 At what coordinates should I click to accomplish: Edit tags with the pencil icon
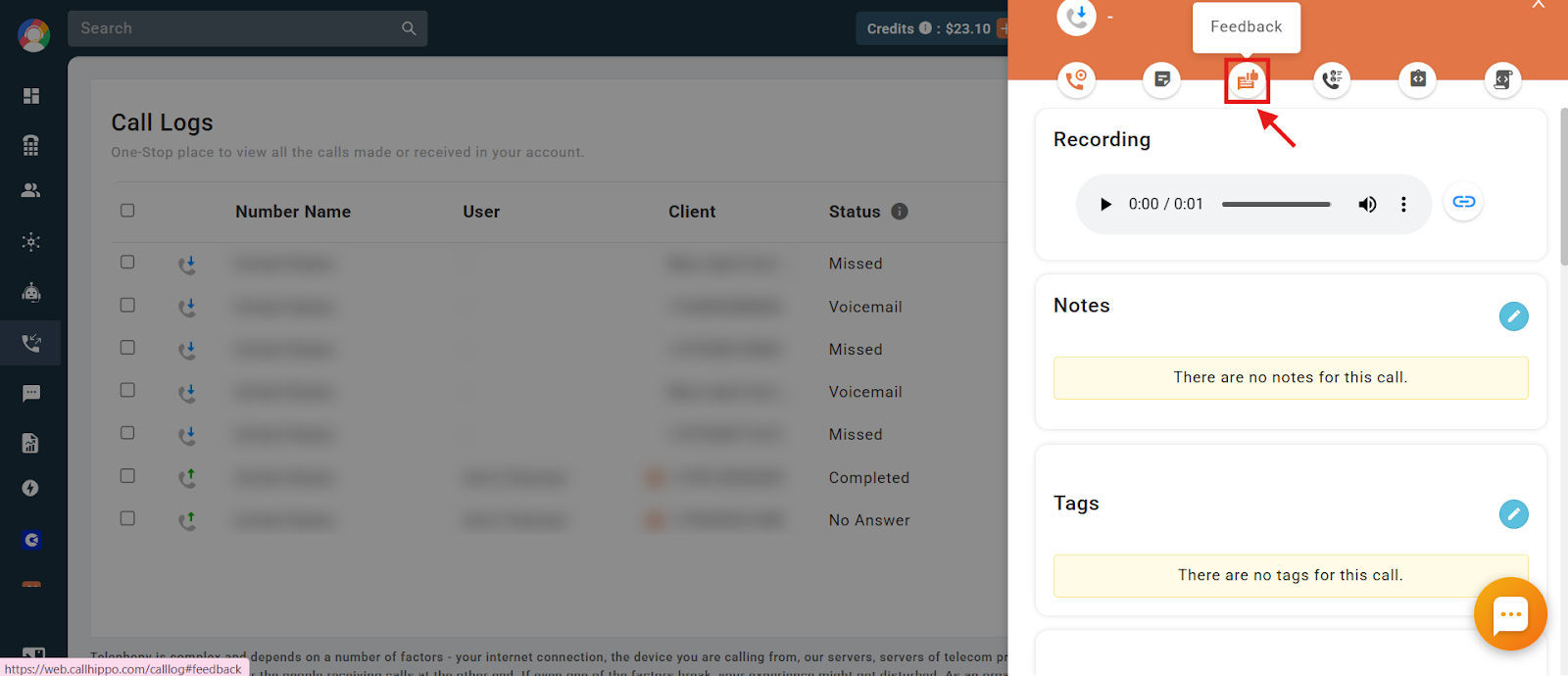(x=1513, y=514)
